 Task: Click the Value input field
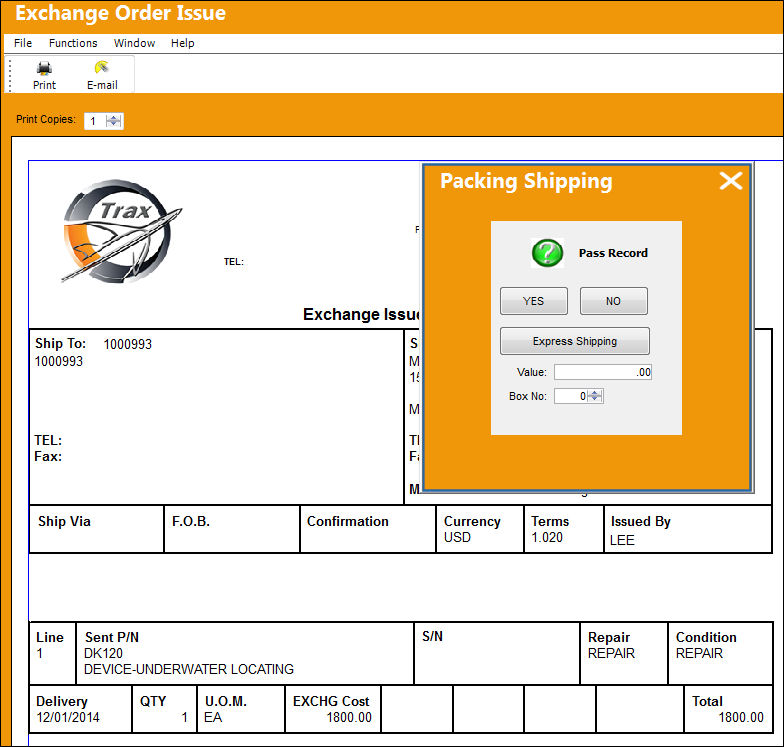[602, 372]
